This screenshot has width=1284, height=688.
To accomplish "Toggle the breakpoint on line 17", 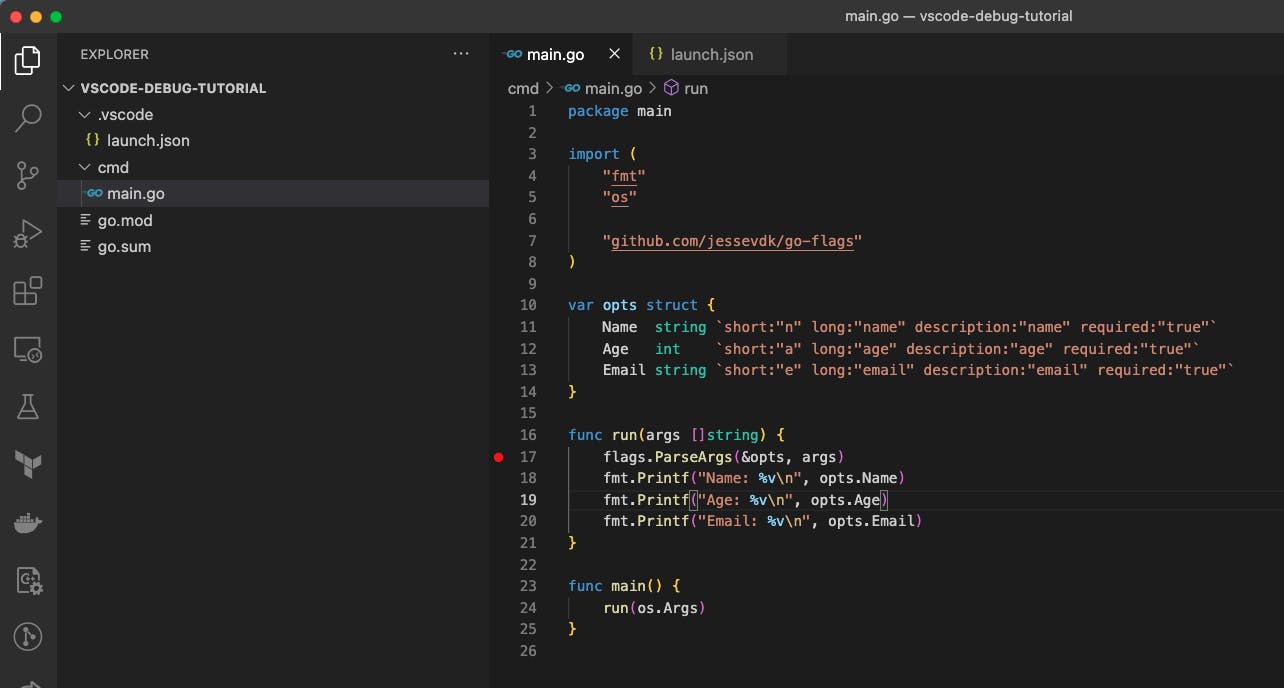I will coord(498,456).
